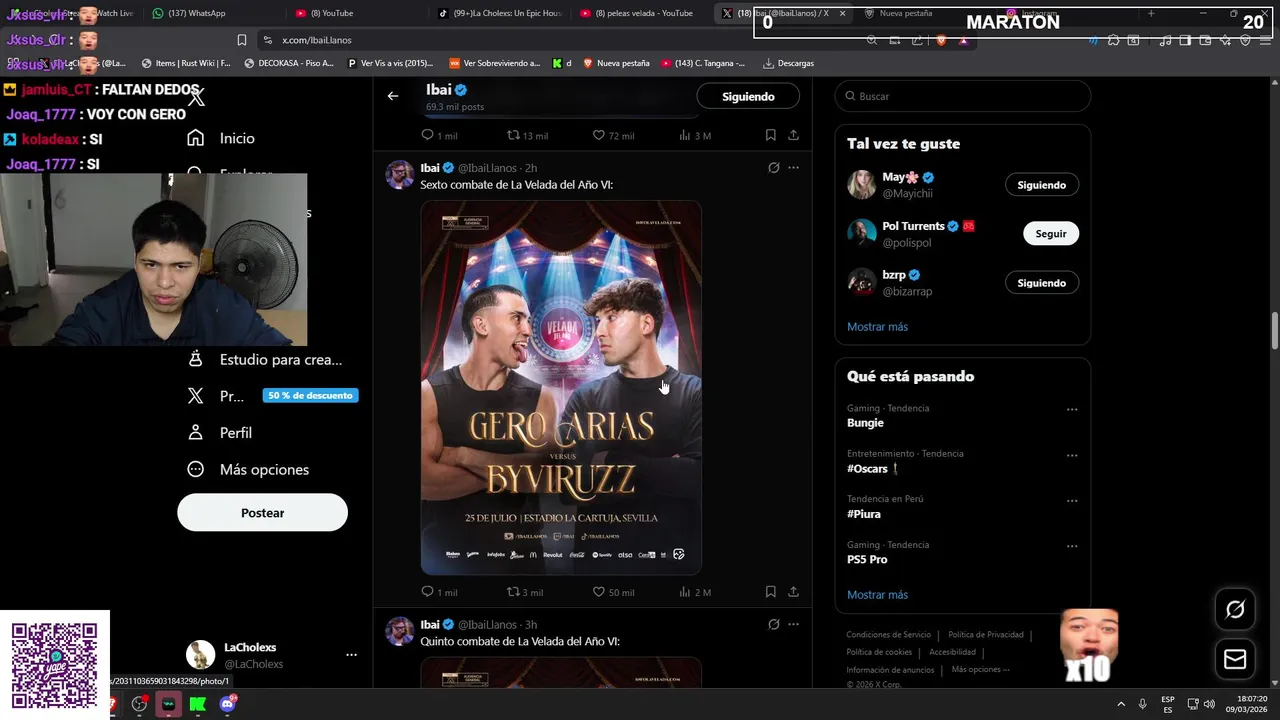The image size is (1280, 720).
Task: Open Ibai avatar on Sexto combate post
Action: click(400, 174)
